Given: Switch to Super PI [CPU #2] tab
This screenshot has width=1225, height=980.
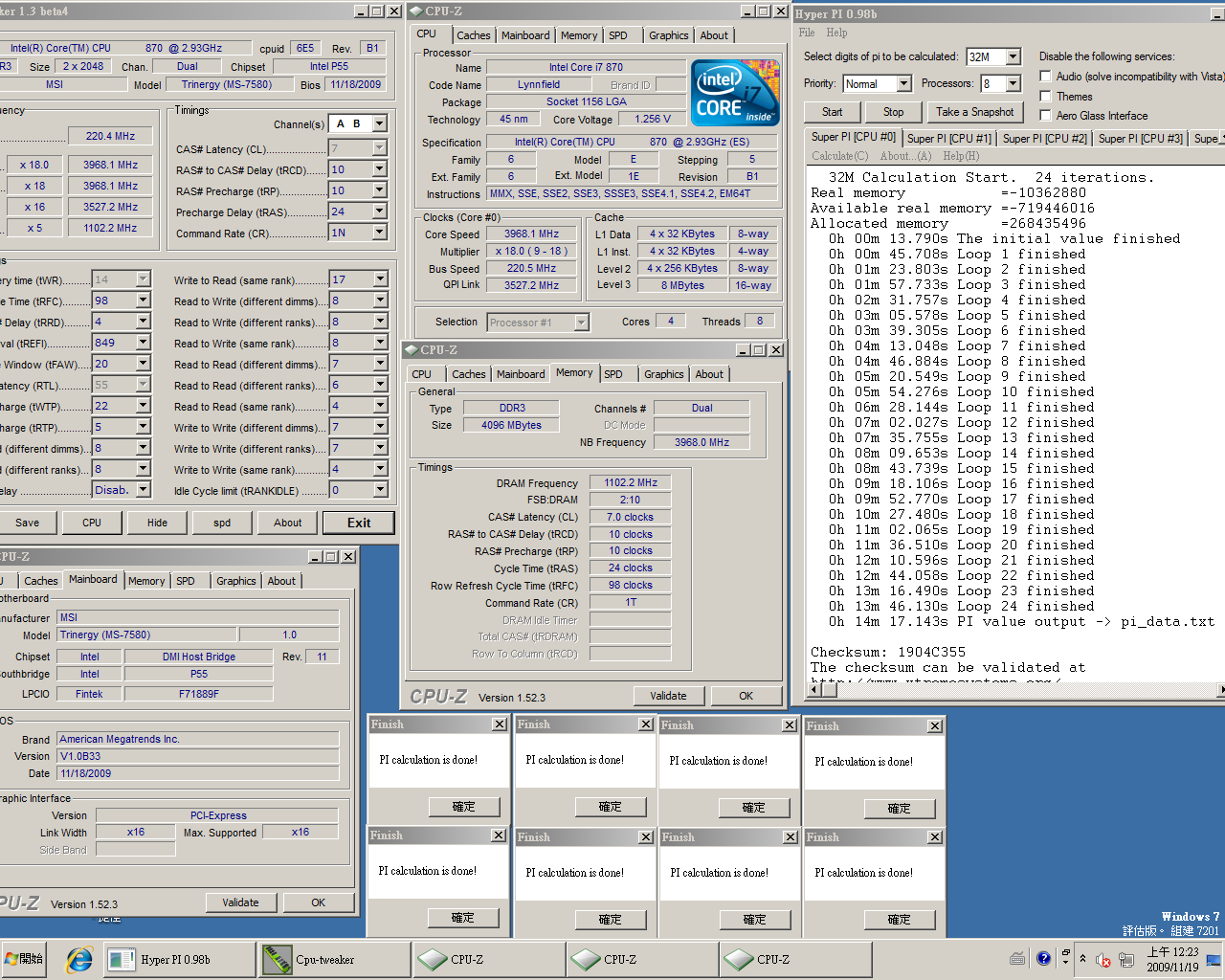Looking at the screenshot, I should pos(1044,139).
